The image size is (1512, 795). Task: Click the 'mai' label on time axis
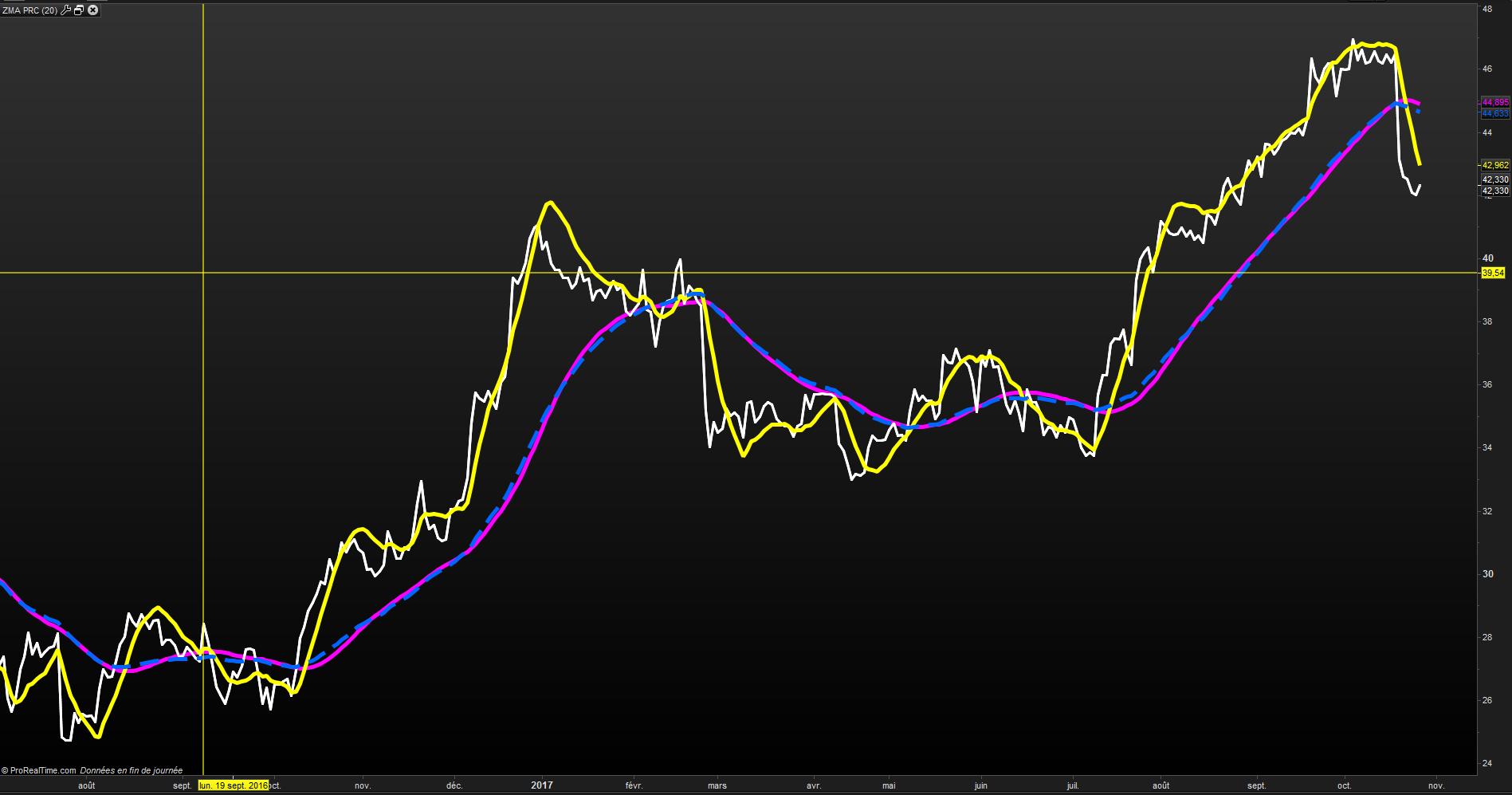point(889,785)
